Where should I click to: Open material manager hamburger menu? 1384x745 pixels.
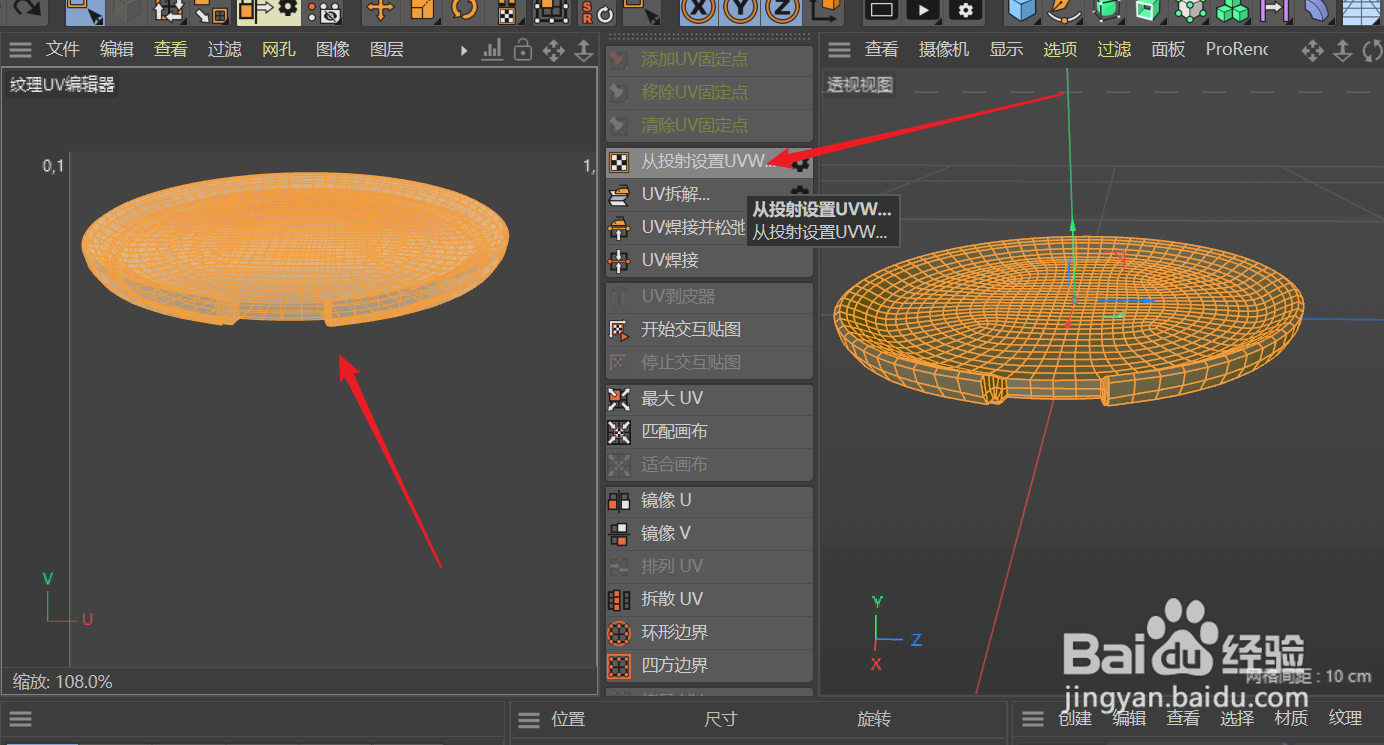(x=1035, y=719)
